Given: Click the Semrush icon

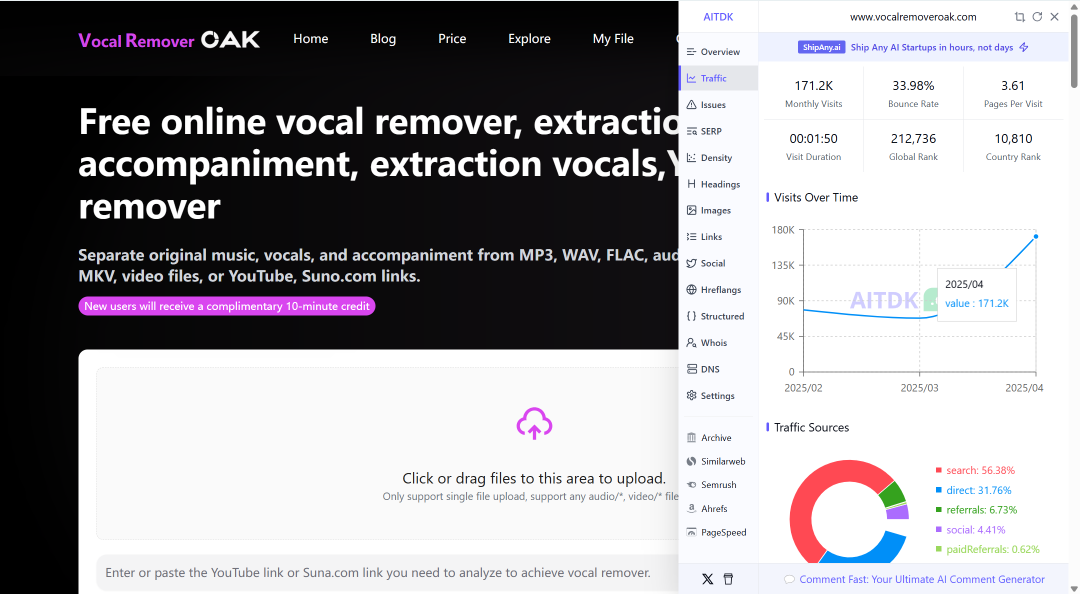Looking at the screenshot, I should 692,484.
